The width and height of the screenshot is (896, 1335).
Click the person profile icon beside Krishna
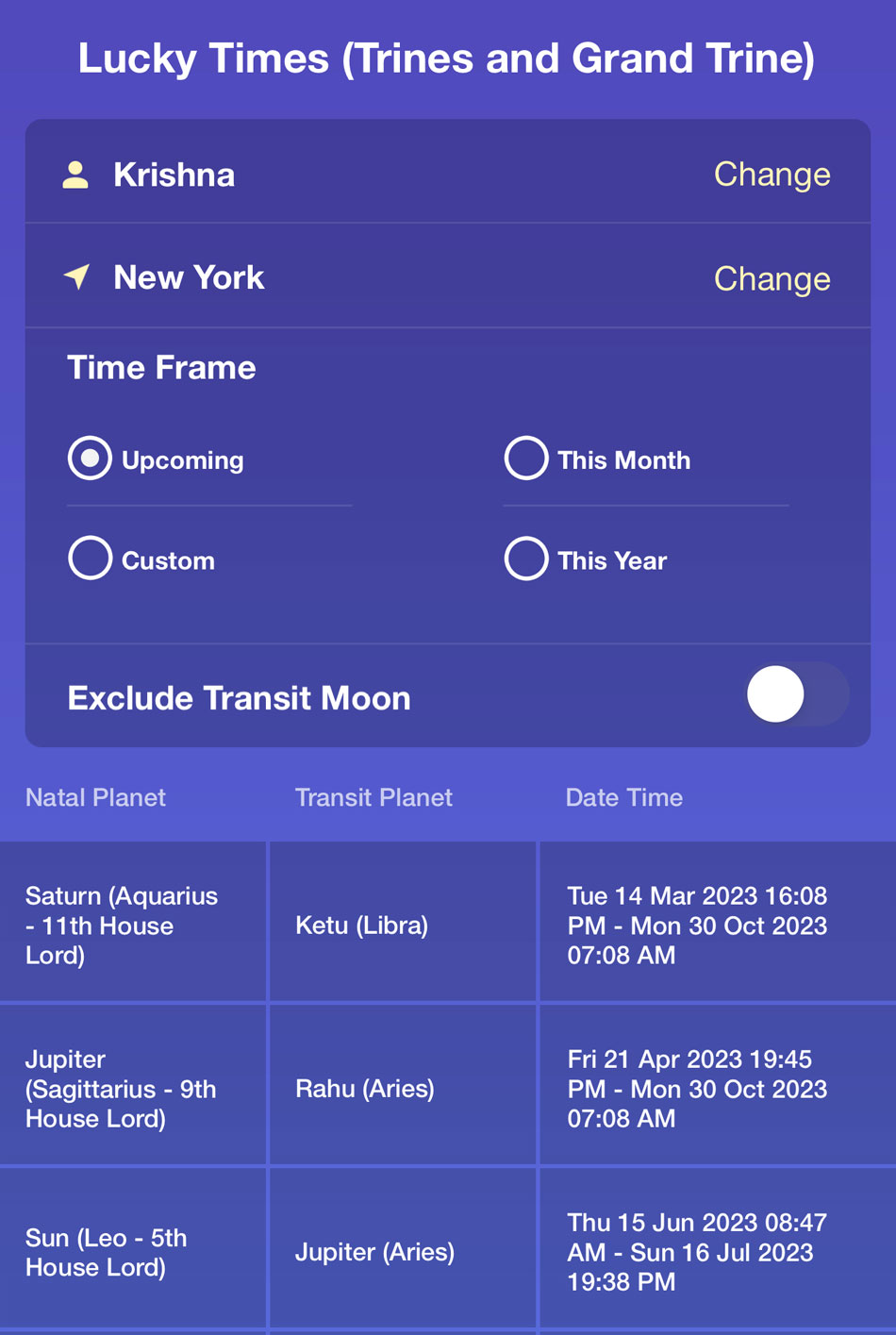75,175
